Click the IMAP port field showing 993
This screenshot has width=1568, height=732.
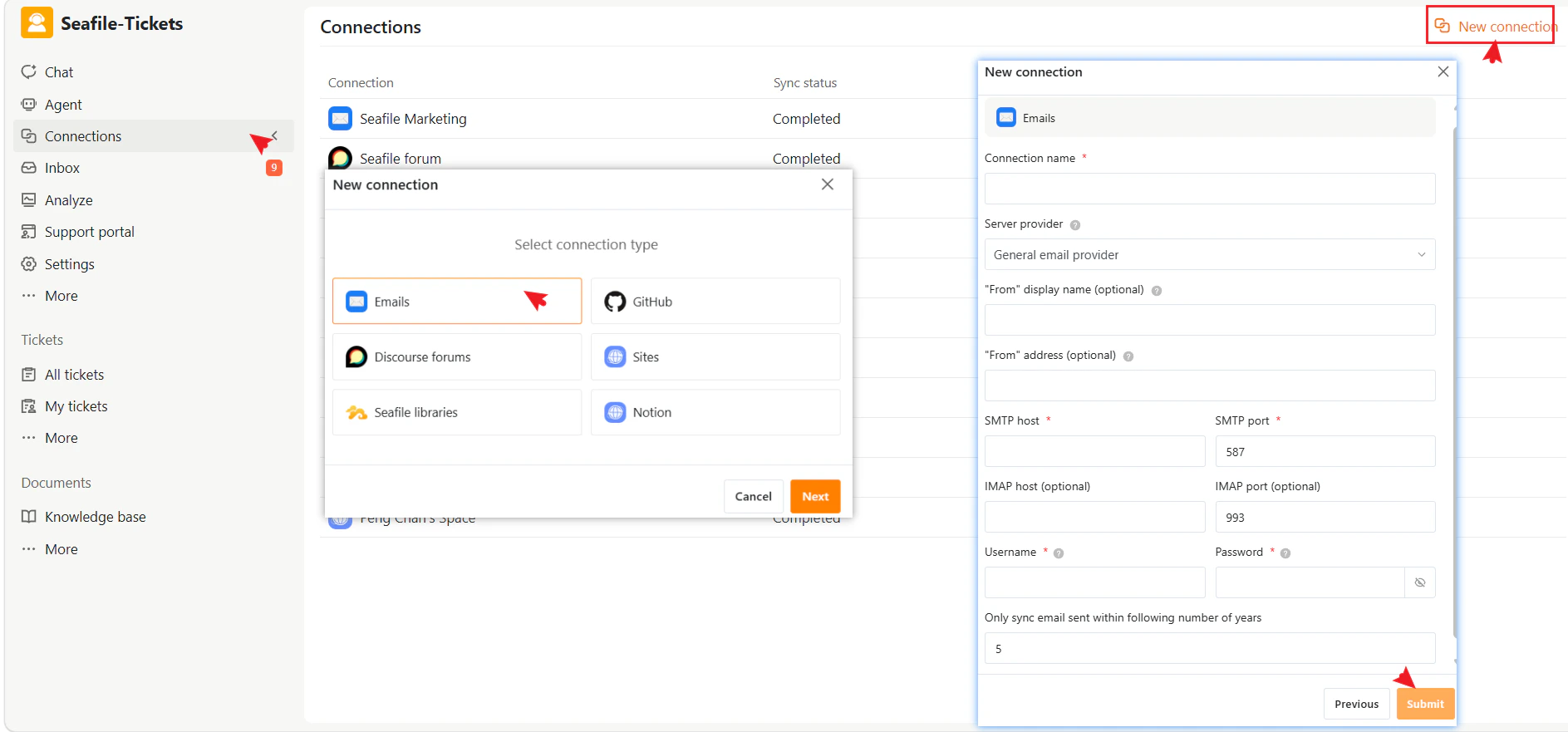click(1325, 517)
